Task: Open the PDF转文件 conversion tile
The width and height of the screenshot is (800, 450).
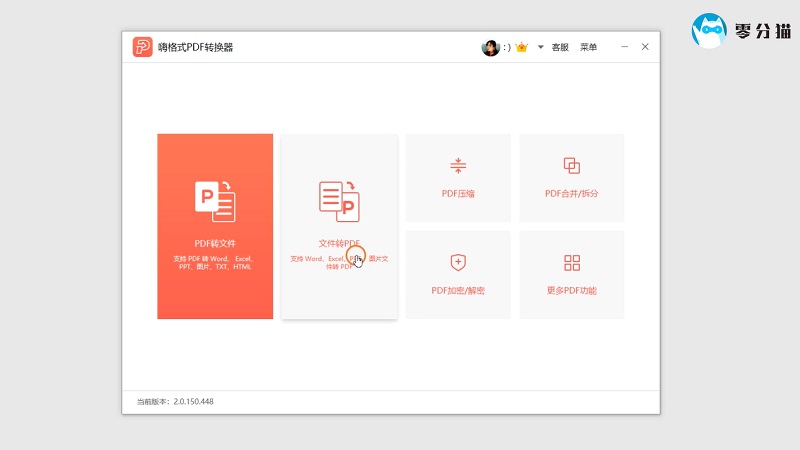Action: pos(215,226)
